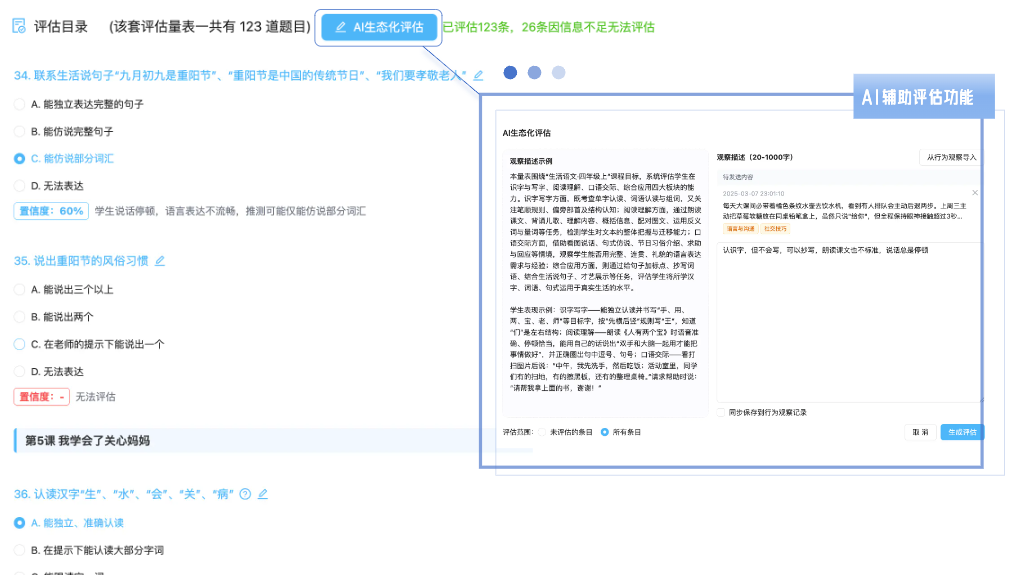Image resolution: width=1027 pixels, height=575 pixels.
Task: Click the 置信度: 60% badge
Action: 51,211
